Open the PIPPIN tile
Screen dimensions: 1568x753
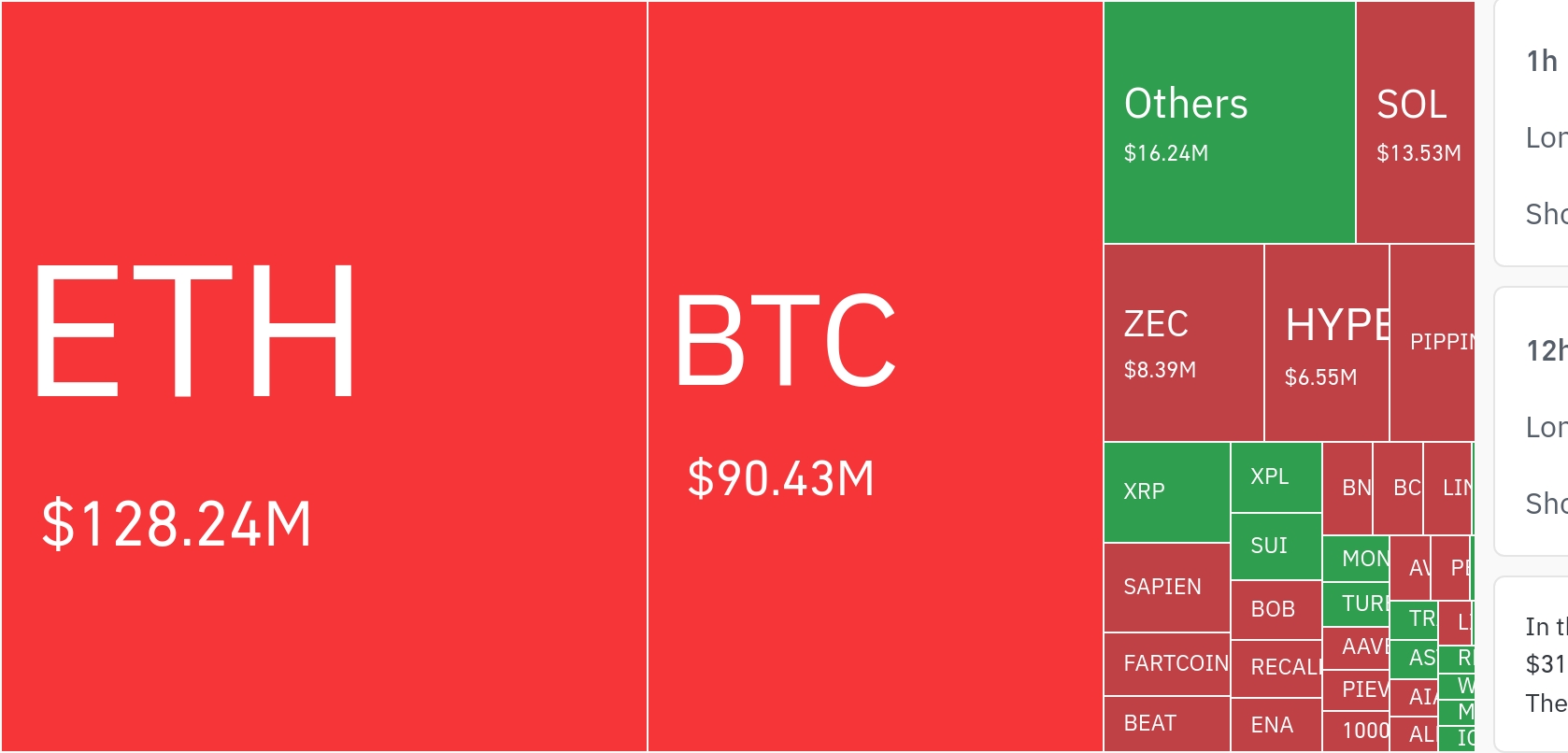tap(1432, 343)
